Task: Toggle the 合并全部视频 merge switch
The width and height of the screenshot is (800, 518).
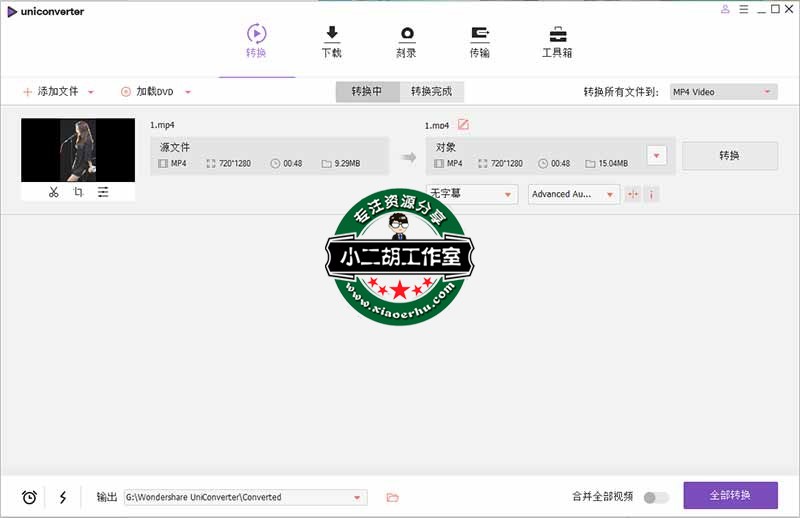Action: click(656, 497)
